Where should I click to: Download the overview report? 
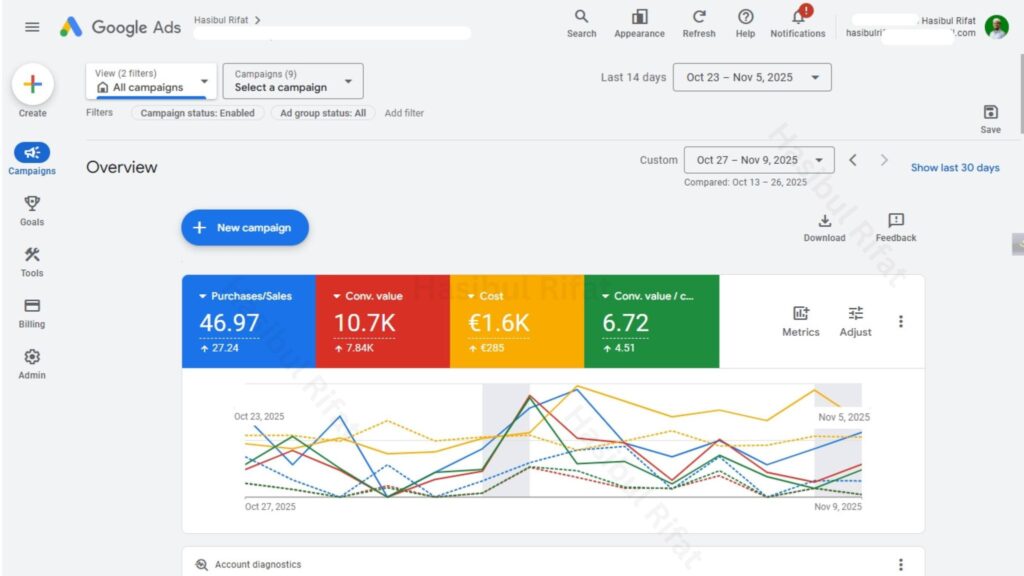point(824,221)
